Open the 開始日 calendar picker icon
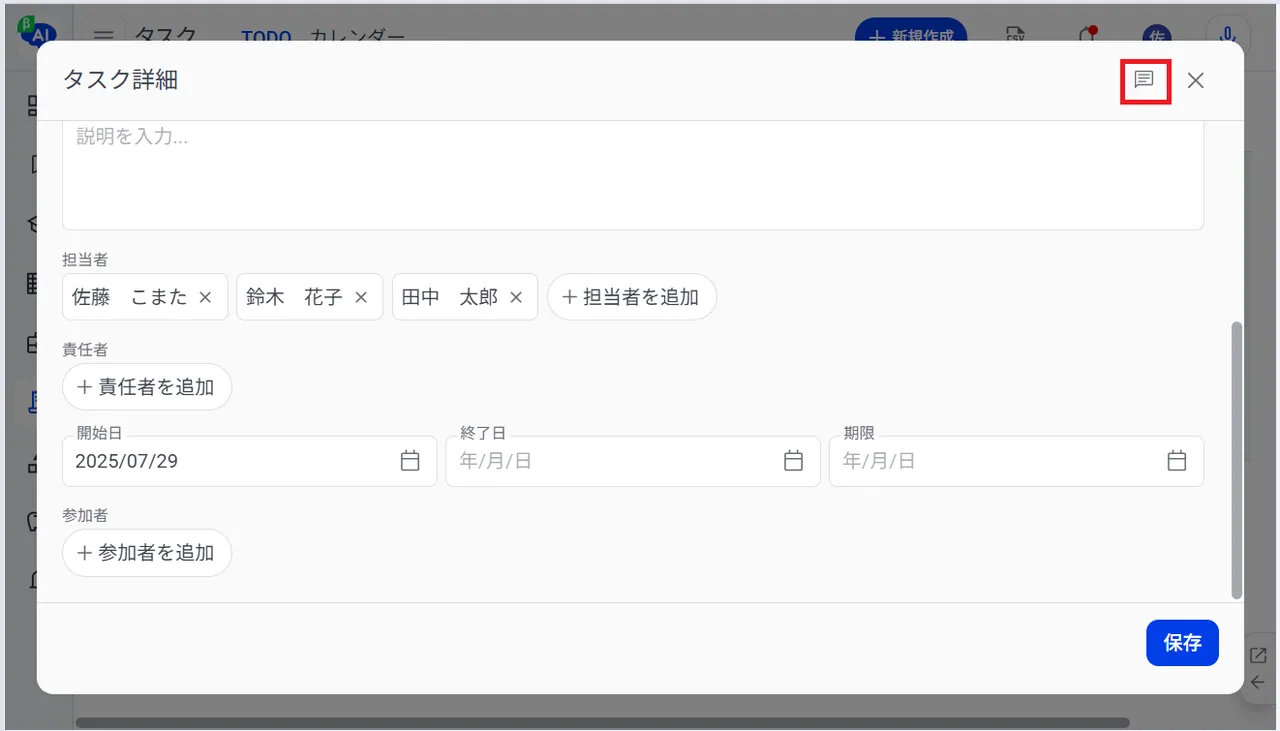 (x=410, y=461)
